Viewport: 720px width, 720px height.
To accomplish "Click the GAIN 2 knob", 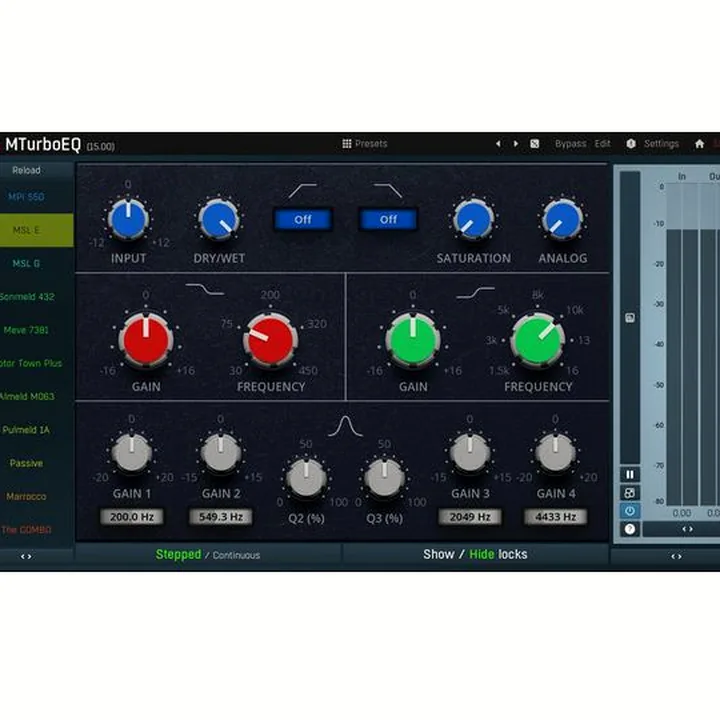I will pos(221,452).
